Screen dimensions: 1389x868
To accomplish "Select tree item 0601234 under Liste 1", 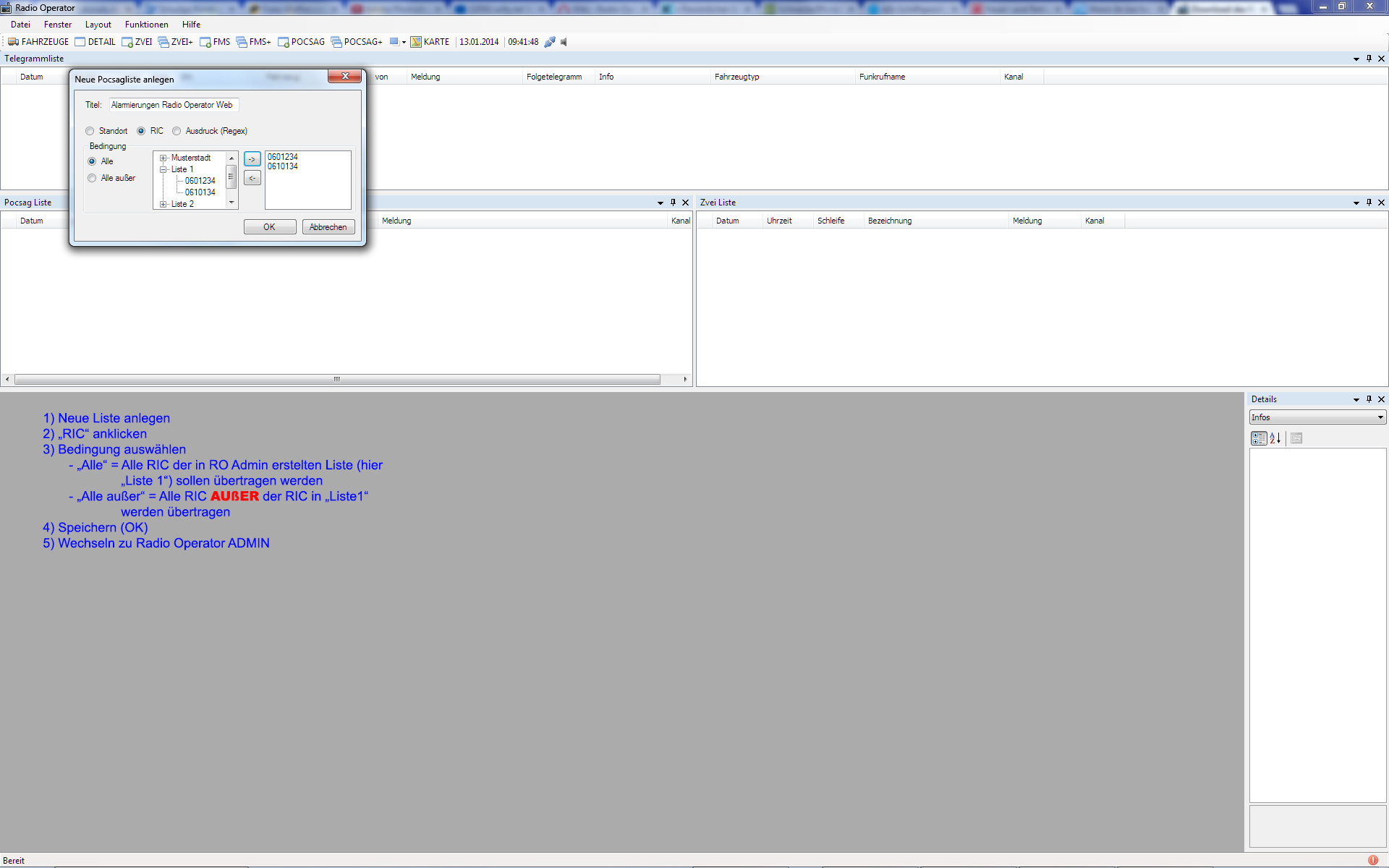I will (200, 181).
